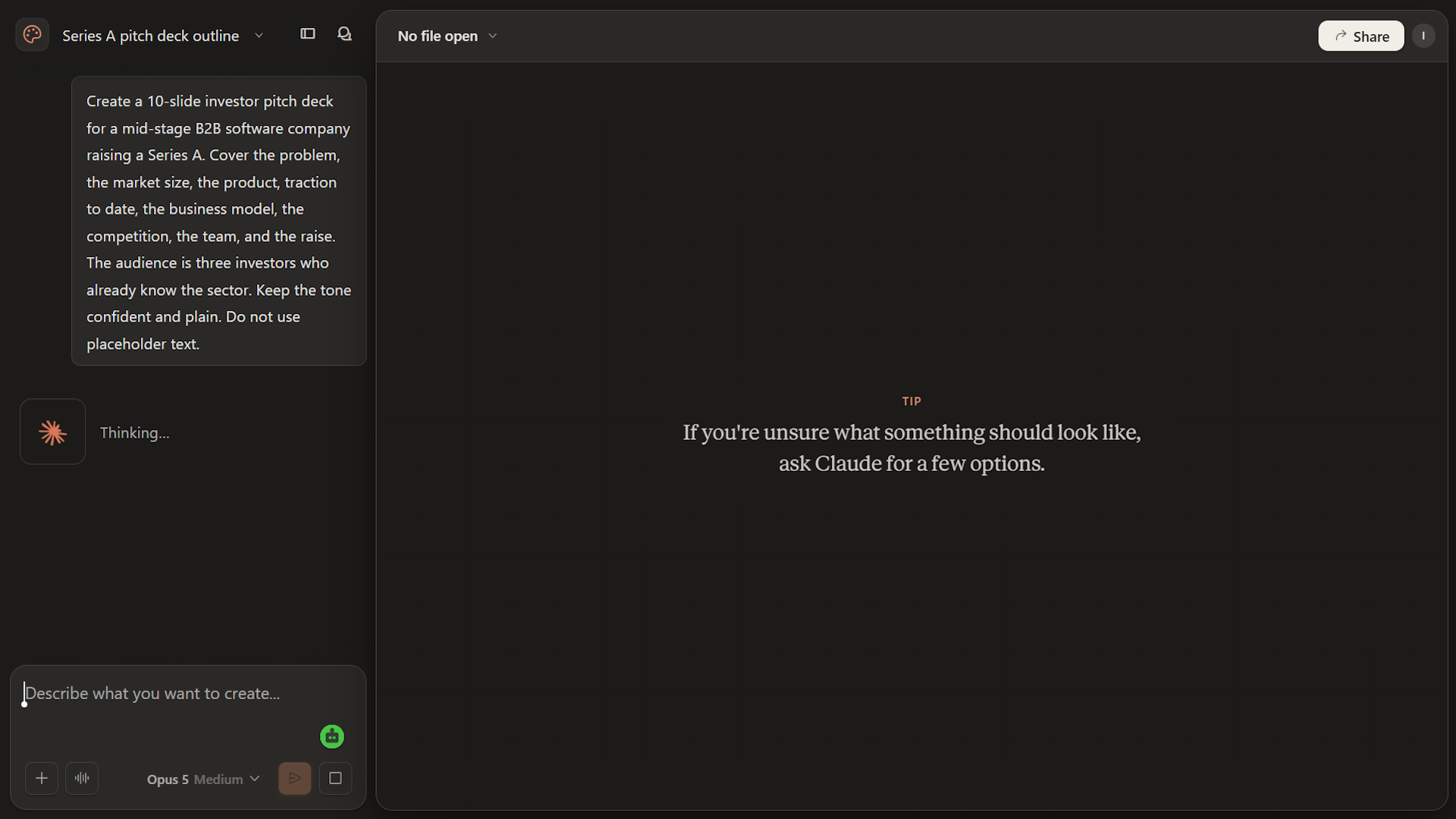
Task: Send the message with arrow button
Action: 295,778
